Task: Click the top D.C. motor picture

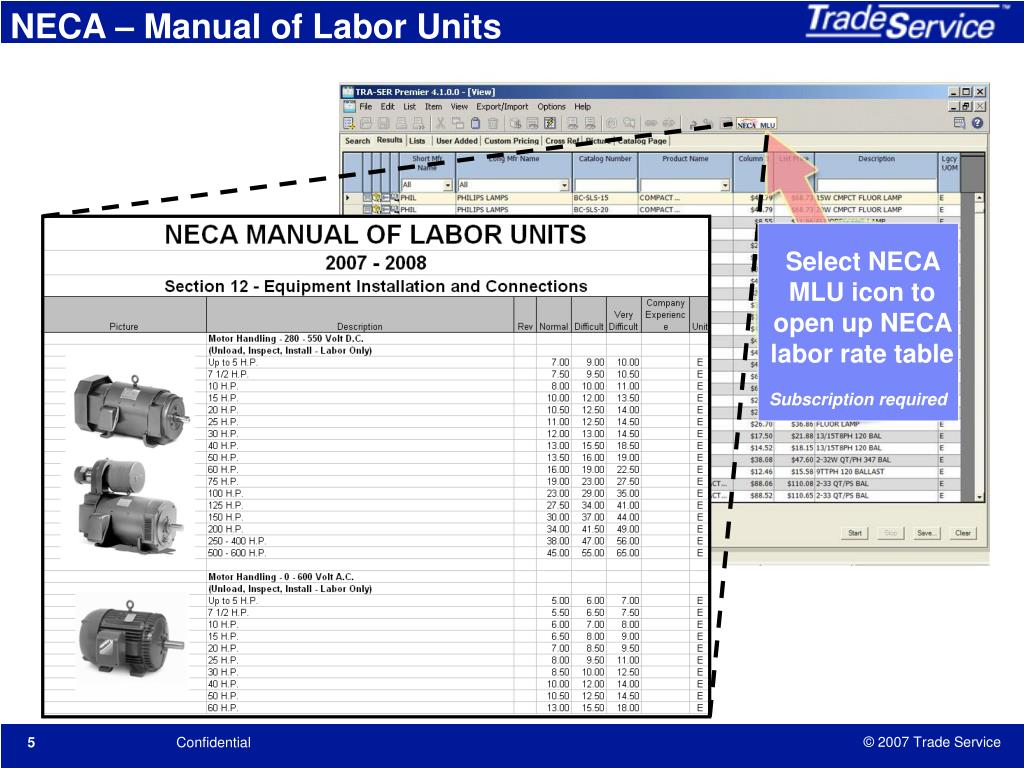Action: [x=131, y=409]
